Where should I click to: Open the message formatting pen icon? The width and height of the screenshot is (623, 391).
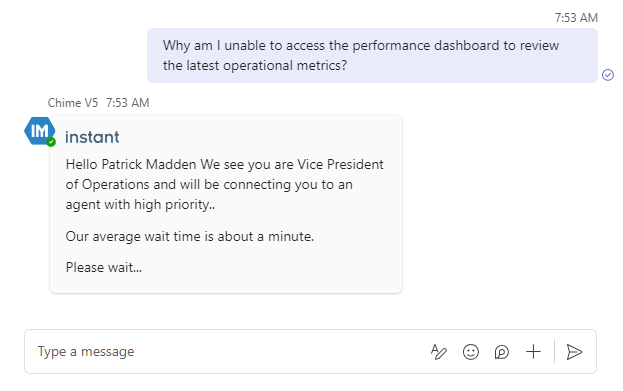pyautogui.click(x=439, y=352)
